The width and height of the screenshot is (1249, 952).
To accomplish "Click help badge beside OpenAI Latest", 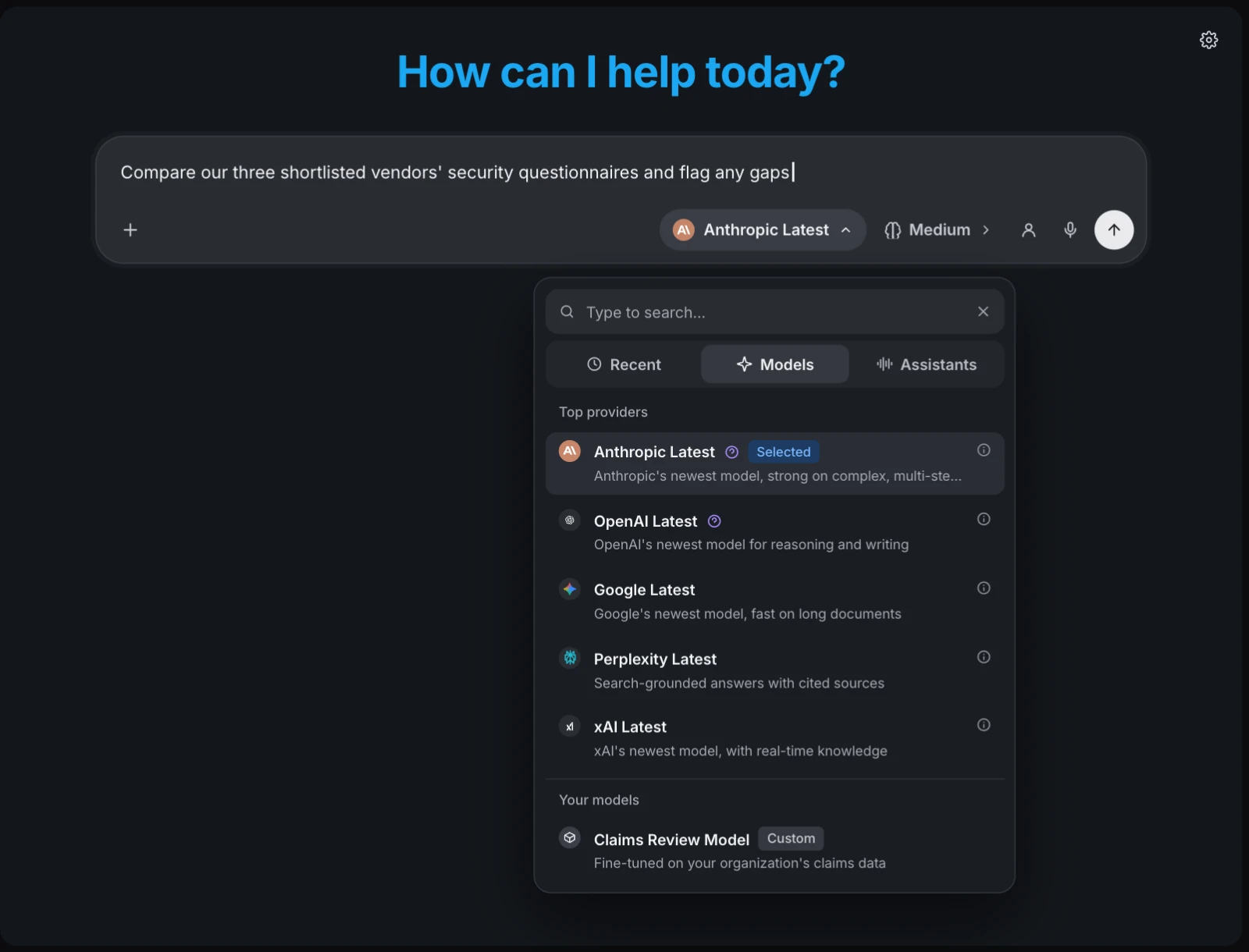I will pyautogui.click(x=714, y=521).
